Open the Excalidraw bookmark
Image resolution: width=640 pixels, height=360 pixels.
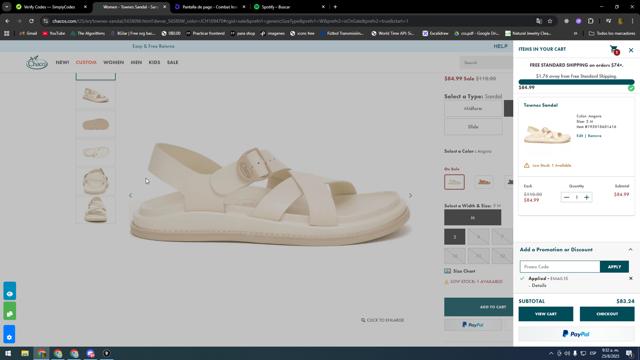tap(435, 33)
